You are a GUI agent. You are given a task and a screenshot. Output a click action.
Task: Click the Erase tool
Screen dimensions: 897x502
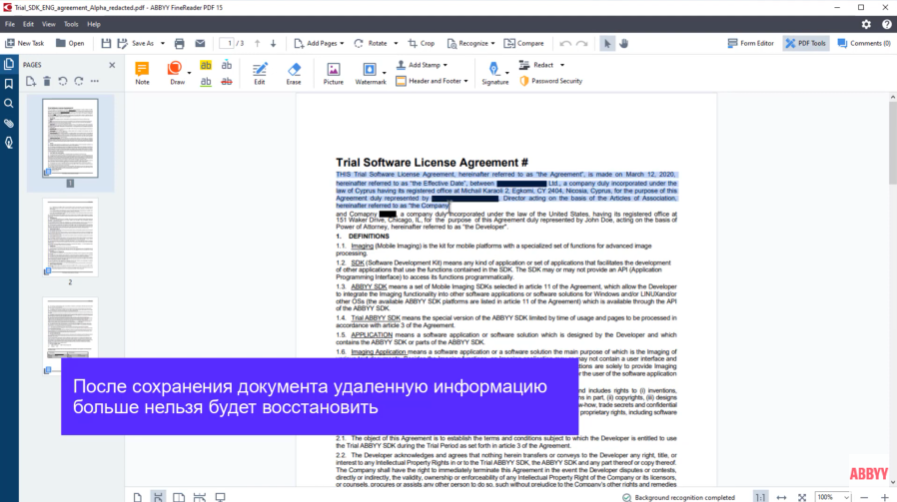293,73
